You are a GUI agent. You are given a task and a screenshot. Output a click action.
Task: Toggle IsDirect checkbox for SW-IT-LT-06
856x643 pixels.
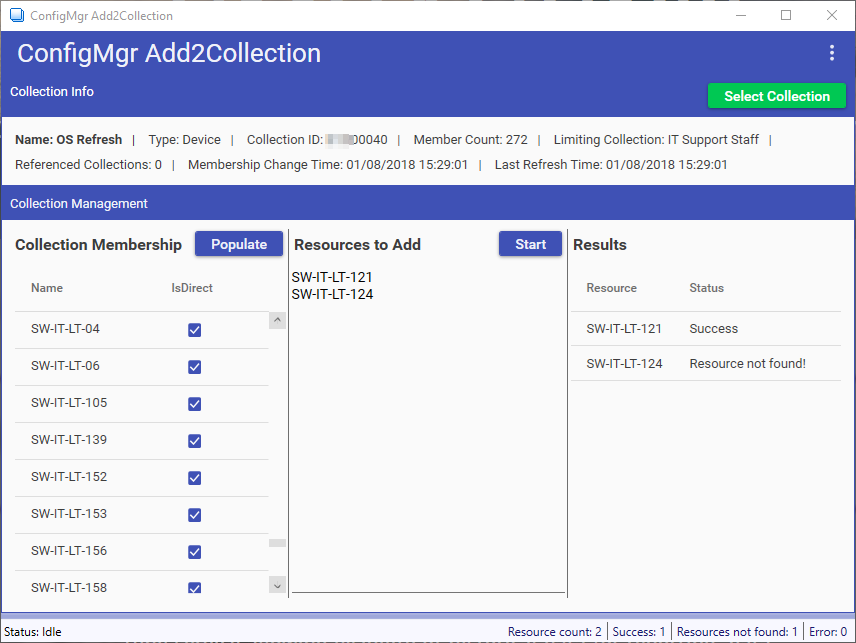pos(194,367)
